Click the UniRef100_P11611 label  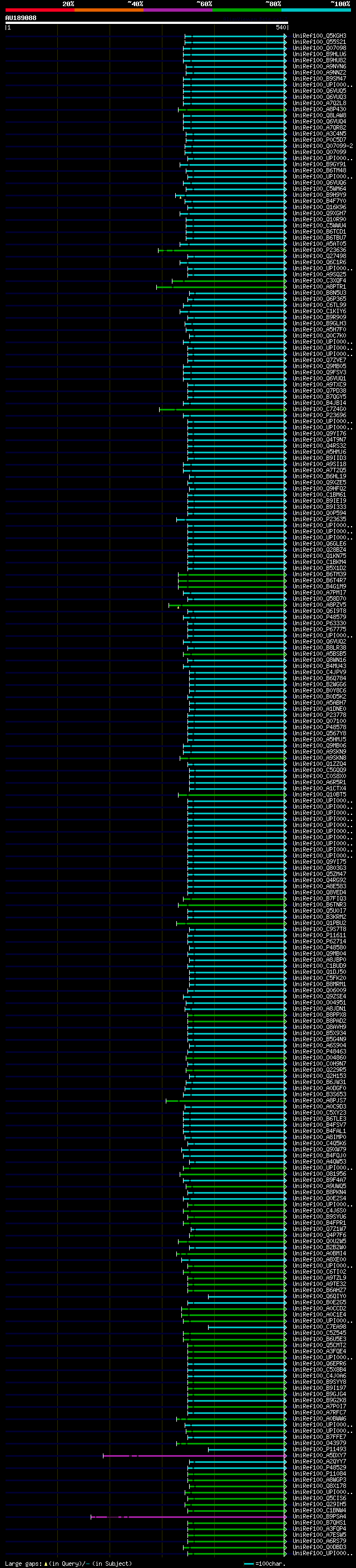click(x=319, y=936)
